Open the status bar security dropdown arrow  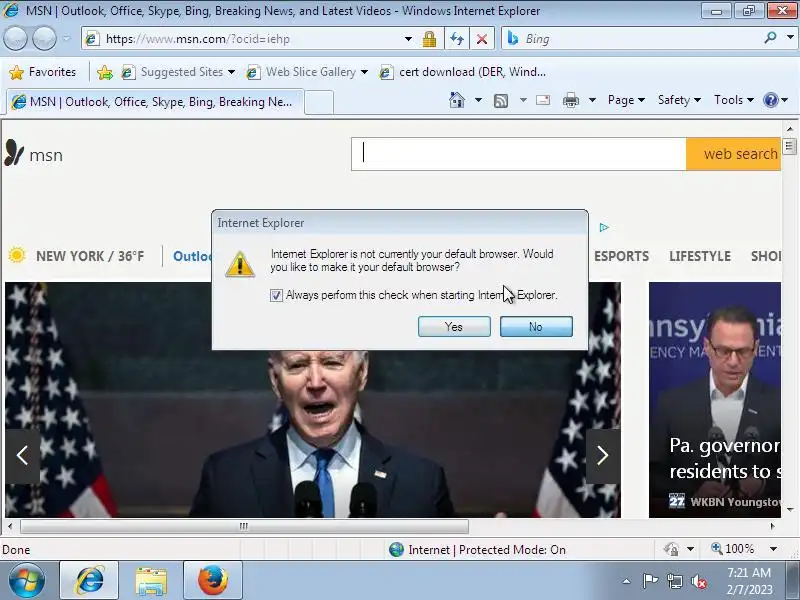pos(690,549)
